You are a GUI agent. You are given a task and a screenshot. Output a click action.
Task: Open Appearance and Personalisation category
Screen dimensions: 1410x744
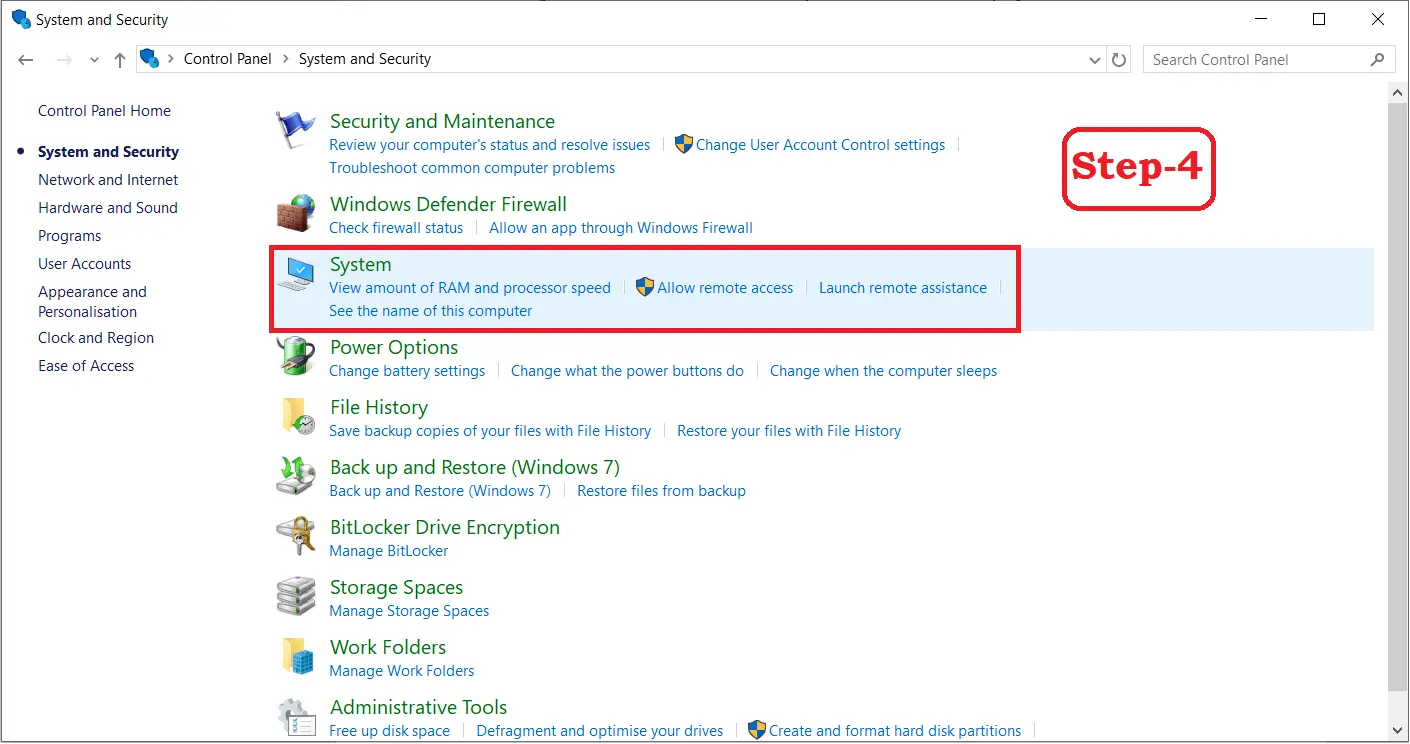point(92,302)
